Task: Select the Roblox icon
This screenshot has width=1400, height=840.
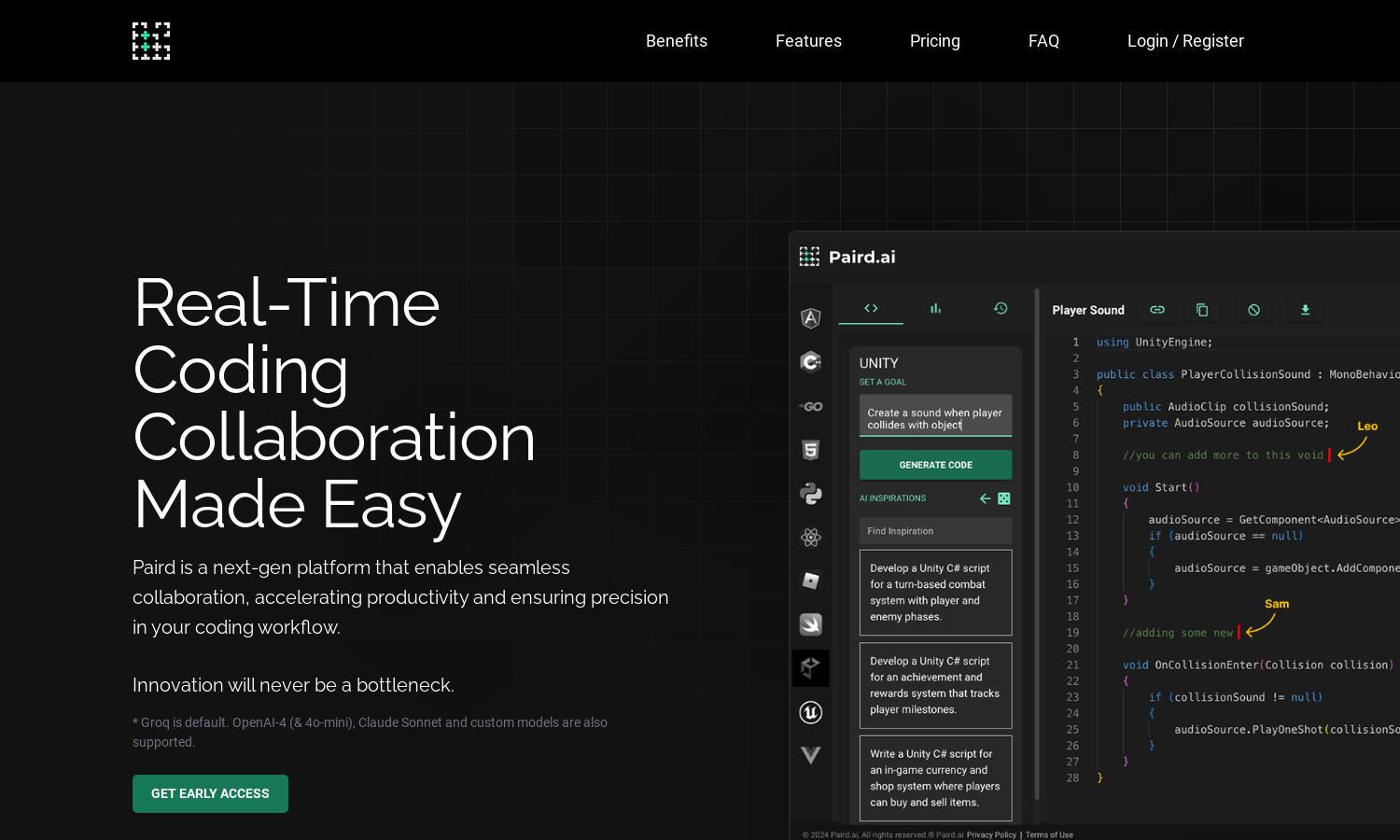Action: [811, 581]
